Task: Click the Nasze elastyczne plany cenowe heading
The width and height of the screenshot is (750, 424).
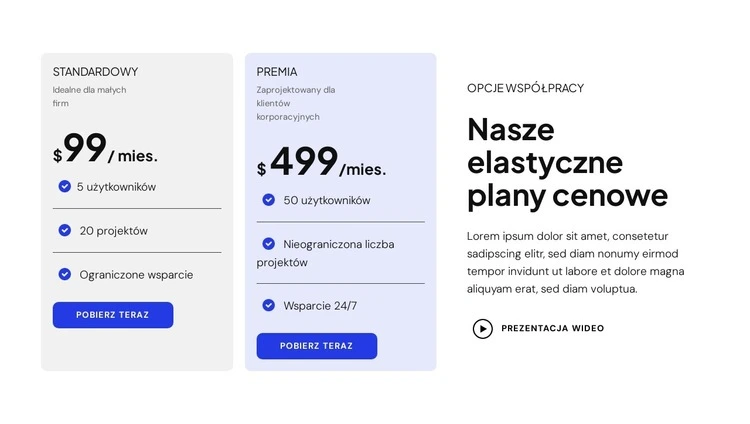Action: [566, 162]
